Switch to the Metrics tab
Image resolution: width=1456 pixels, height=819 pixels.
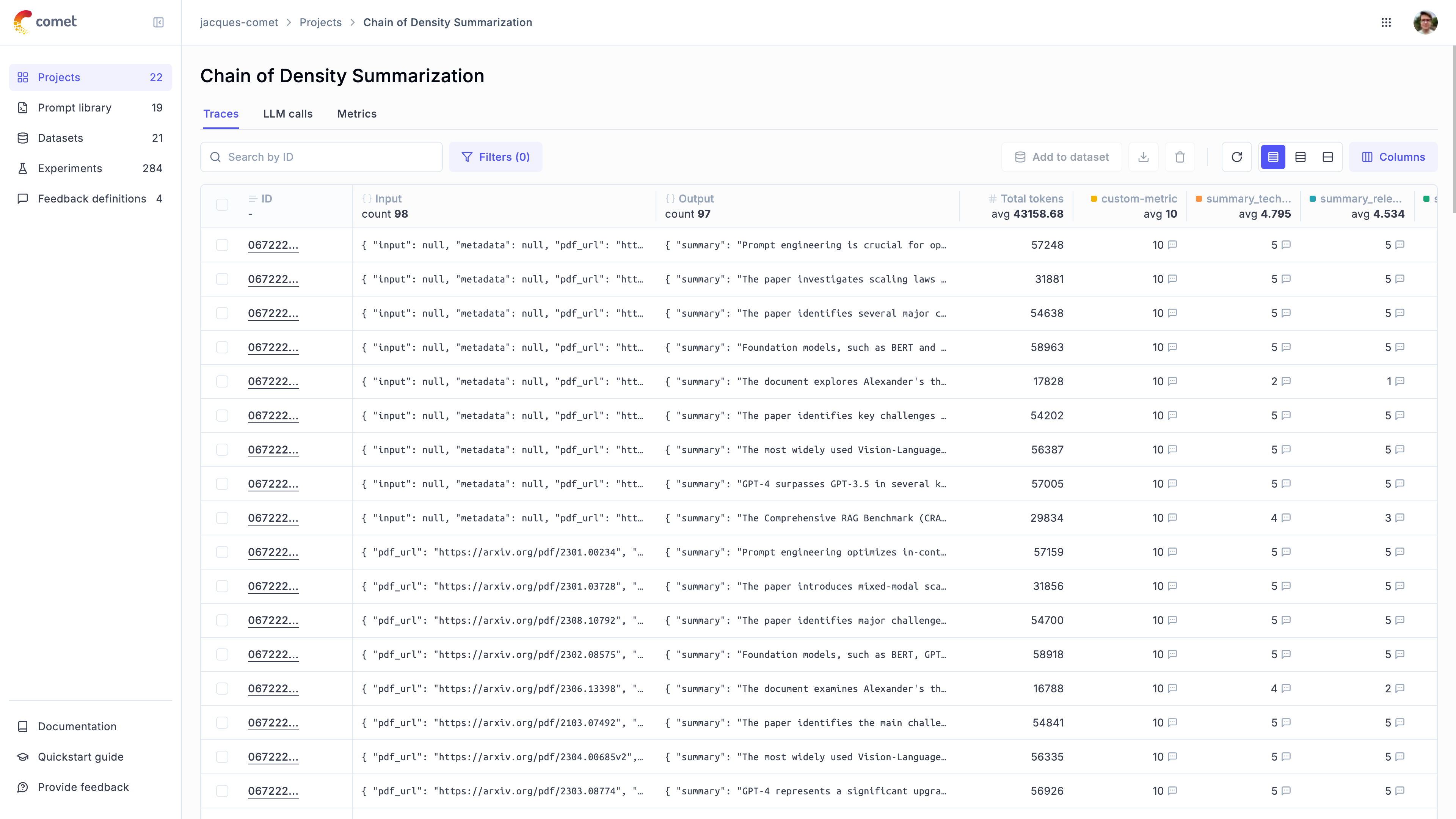[x=357, y=114]
